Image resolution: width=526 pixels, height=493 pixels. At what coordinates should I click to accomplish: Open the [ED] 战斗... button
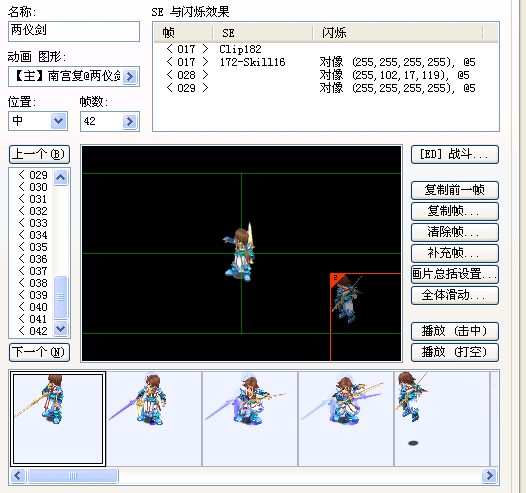tap(455, 154)
